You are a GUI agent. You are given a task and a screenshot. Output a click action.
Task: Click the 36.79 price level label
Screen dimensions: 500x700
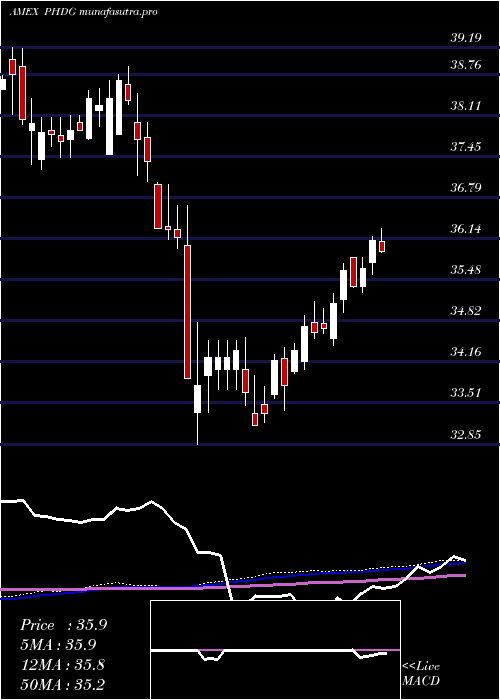466,188
